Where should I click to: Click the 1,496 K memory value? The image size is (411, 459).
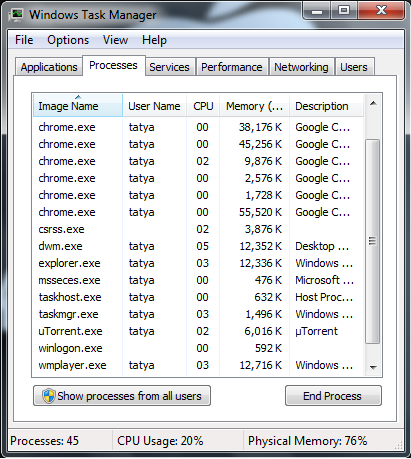point(264,314)
